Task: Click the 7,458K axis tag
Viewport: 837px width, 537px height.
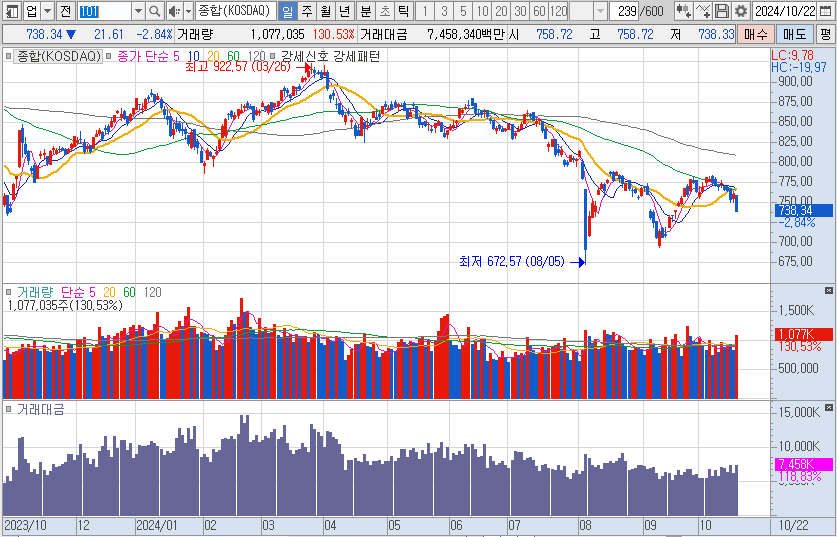Action: pyautogui.click(x=803, y=464)
